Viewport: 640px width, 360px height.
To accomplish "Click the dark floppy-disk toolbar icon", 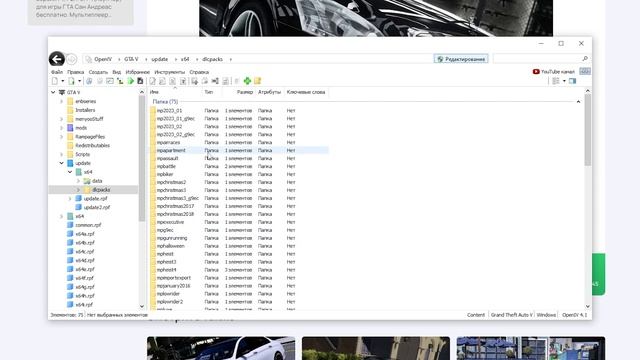I will click(140, 81).
